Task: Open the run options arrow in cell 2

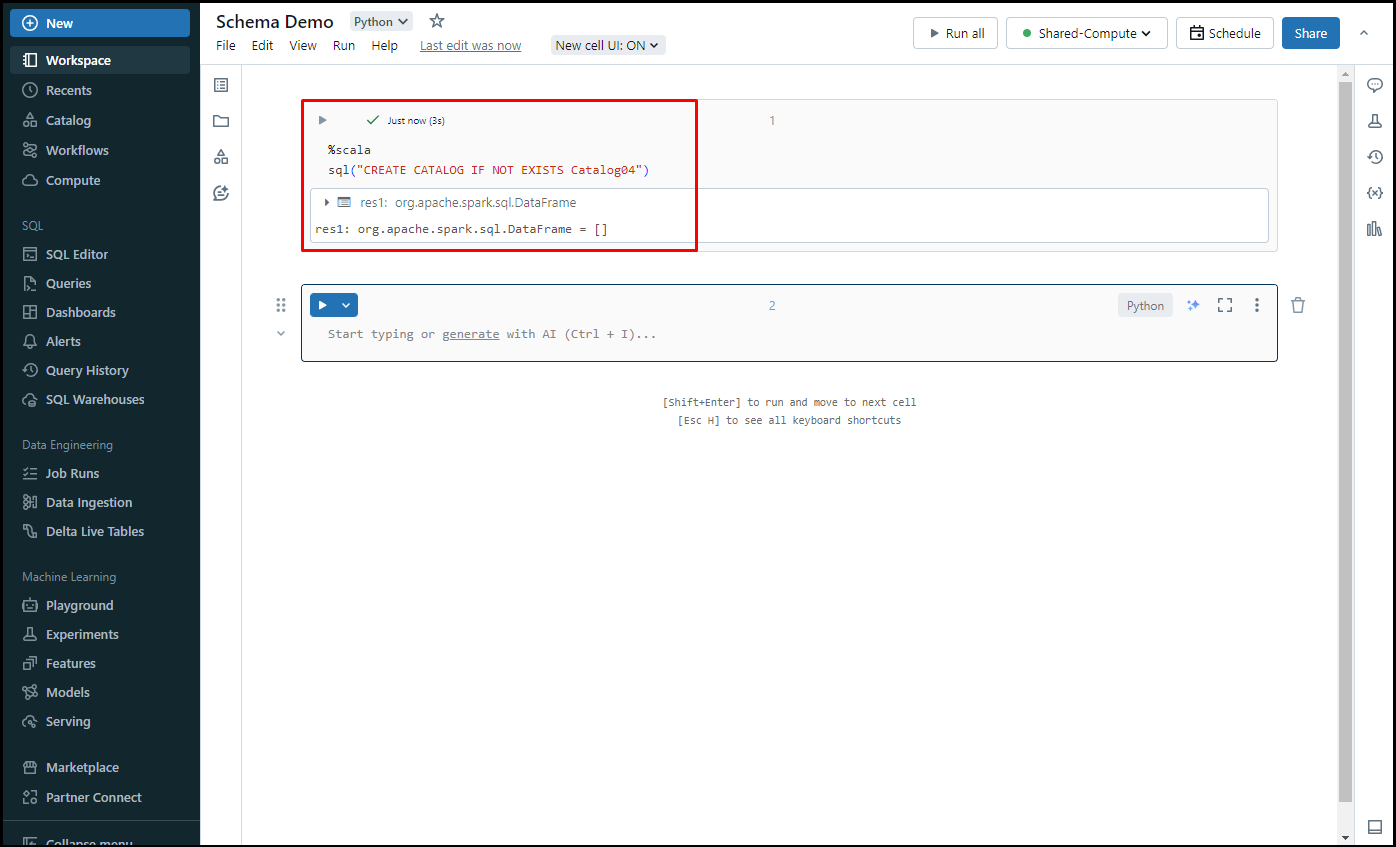Action: click(346, 305)
